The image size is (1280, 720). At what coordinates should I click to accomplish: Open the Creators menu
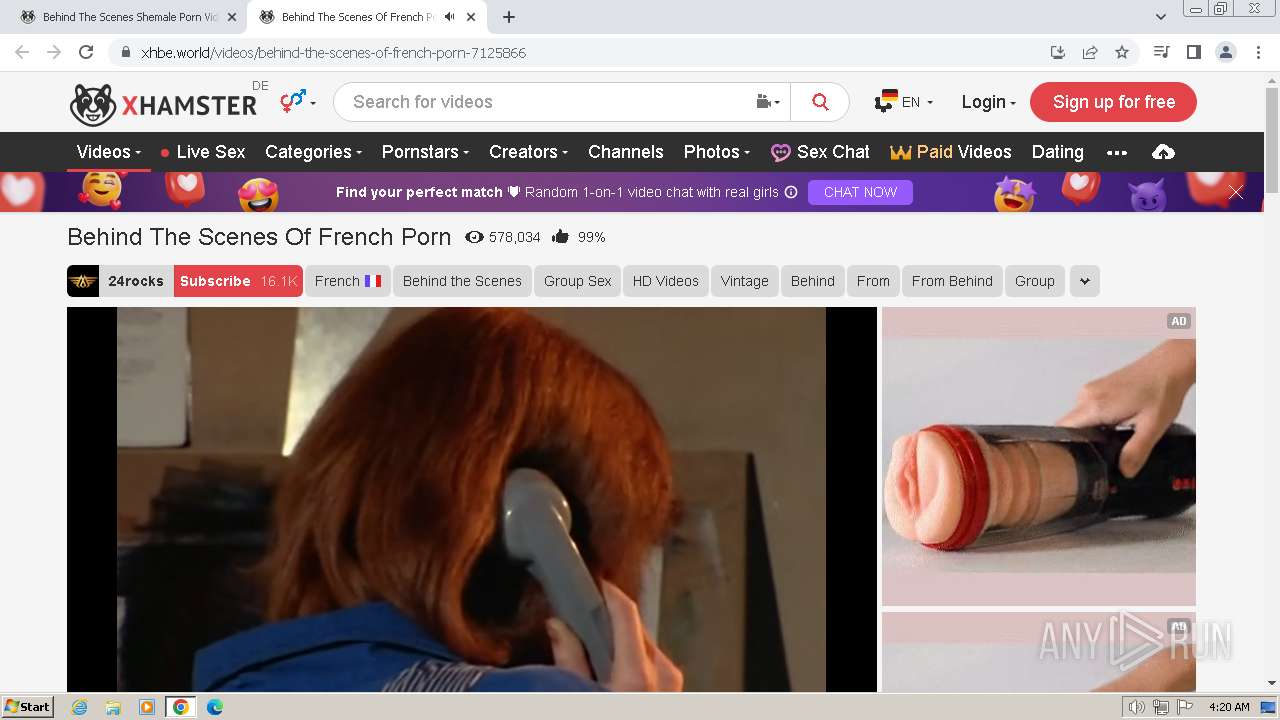(528, 152)
